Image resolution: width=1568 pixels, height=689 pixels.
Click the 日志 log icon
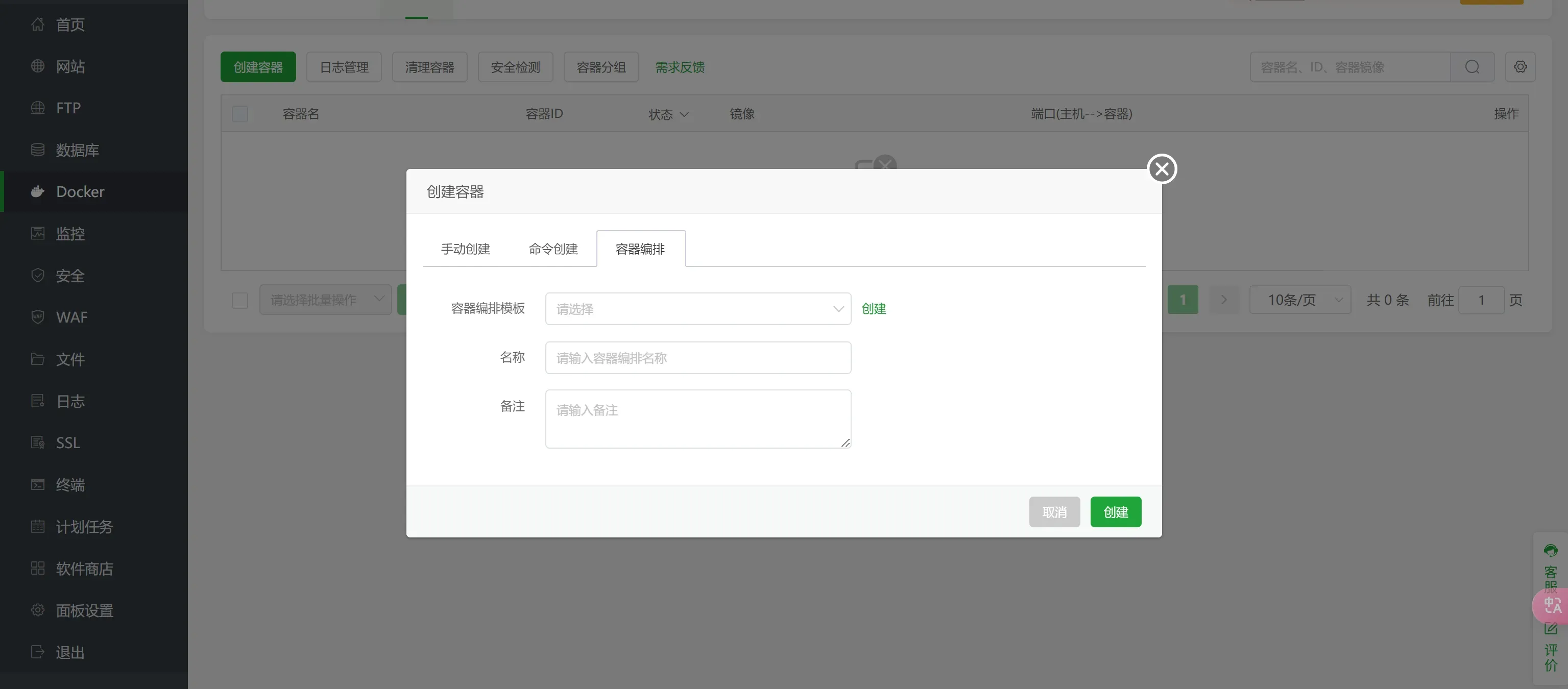pyautogui.click(x=38, y=401)
